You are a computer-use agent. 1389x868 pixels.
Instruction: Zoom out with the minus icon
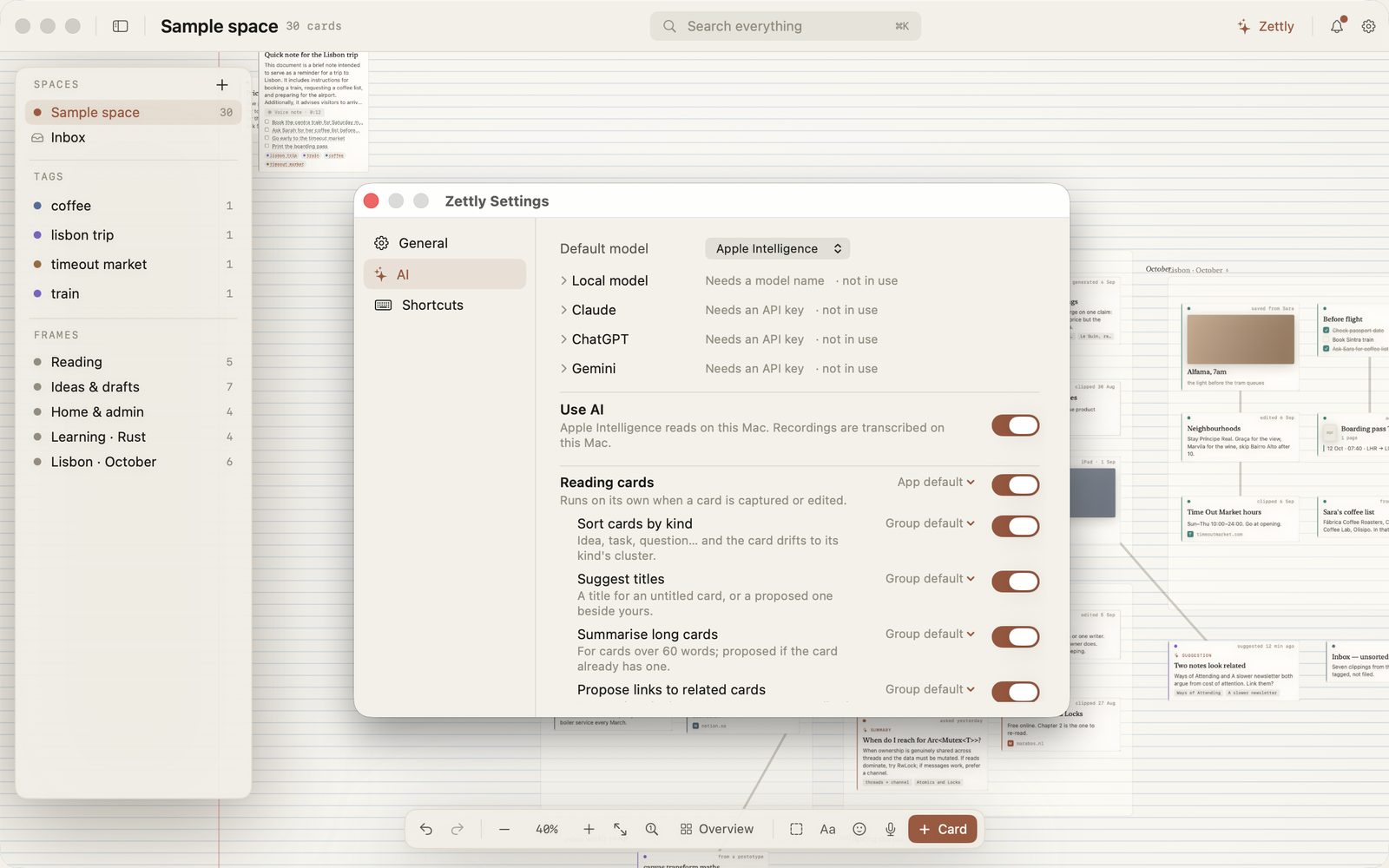click(x=504, y=829)
